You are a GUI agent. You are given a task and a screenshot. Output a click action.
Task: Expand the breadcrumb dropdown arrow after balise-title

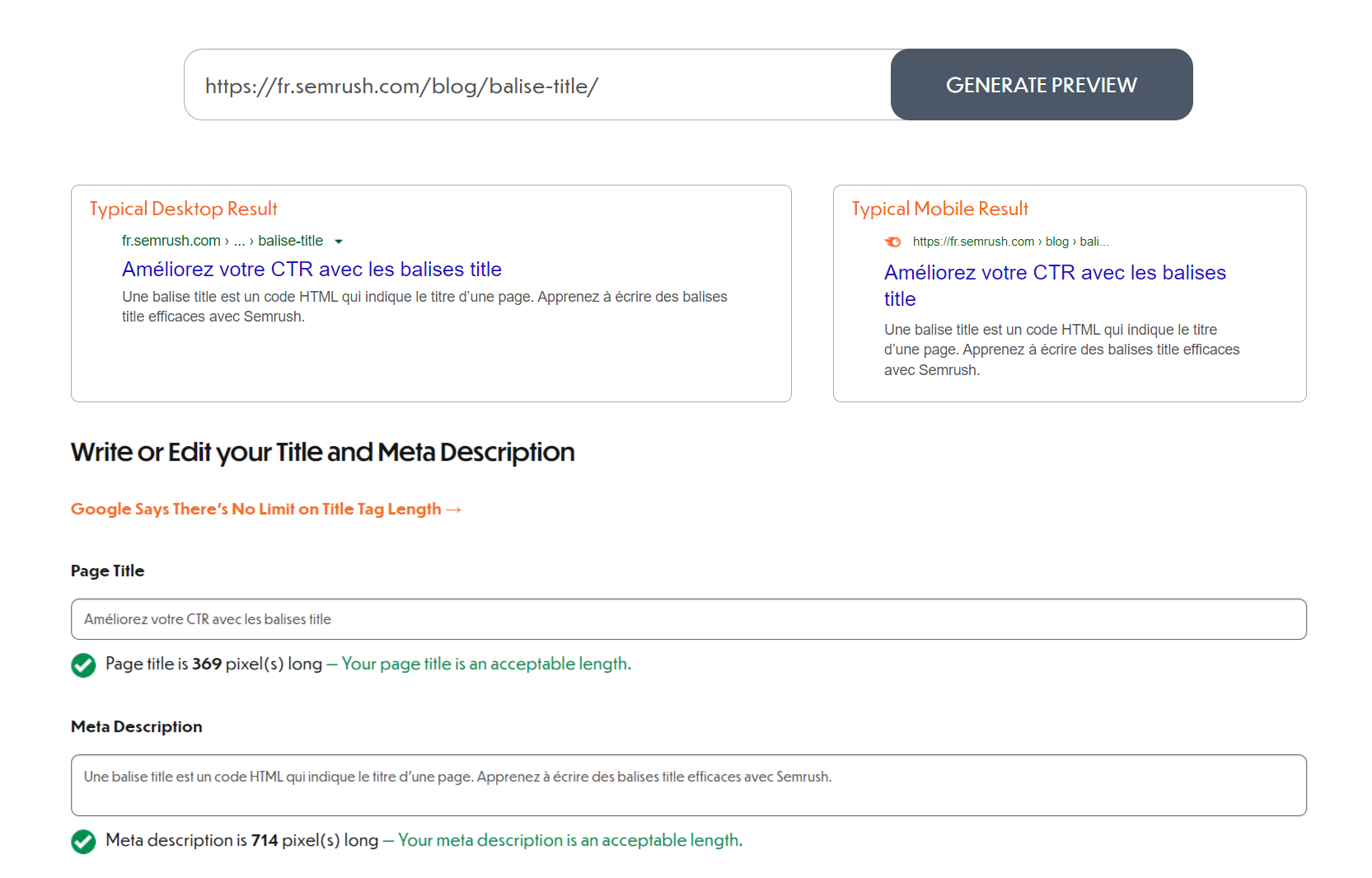(x=339, y=241)
